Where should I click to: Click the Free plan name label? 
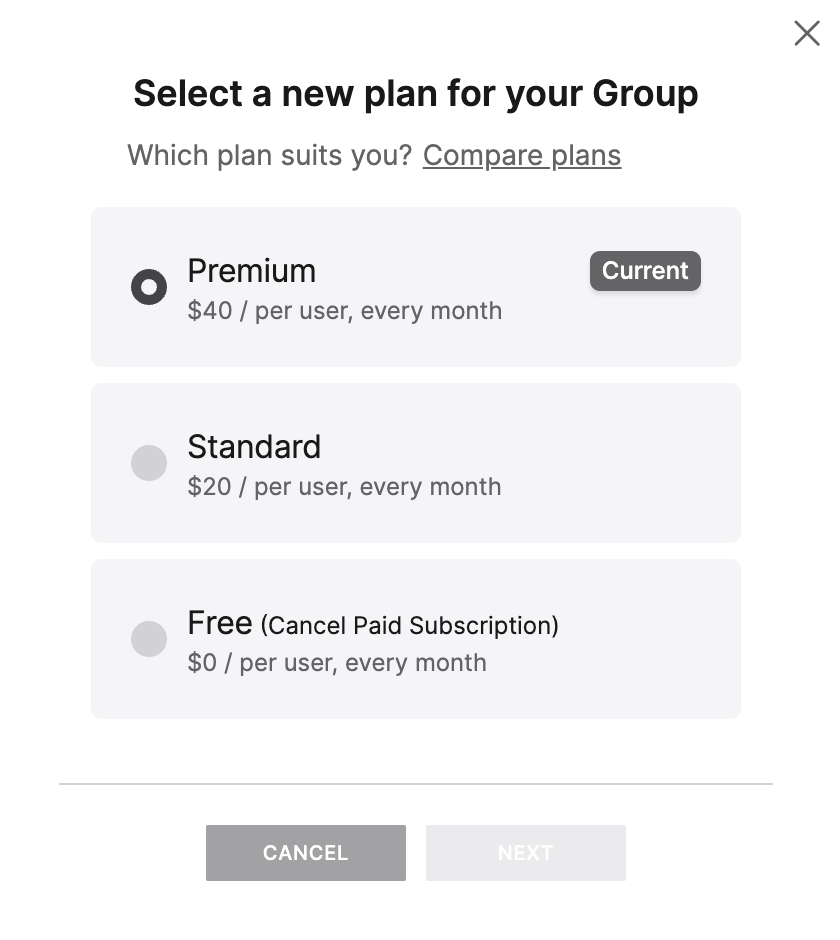point(219,623)
